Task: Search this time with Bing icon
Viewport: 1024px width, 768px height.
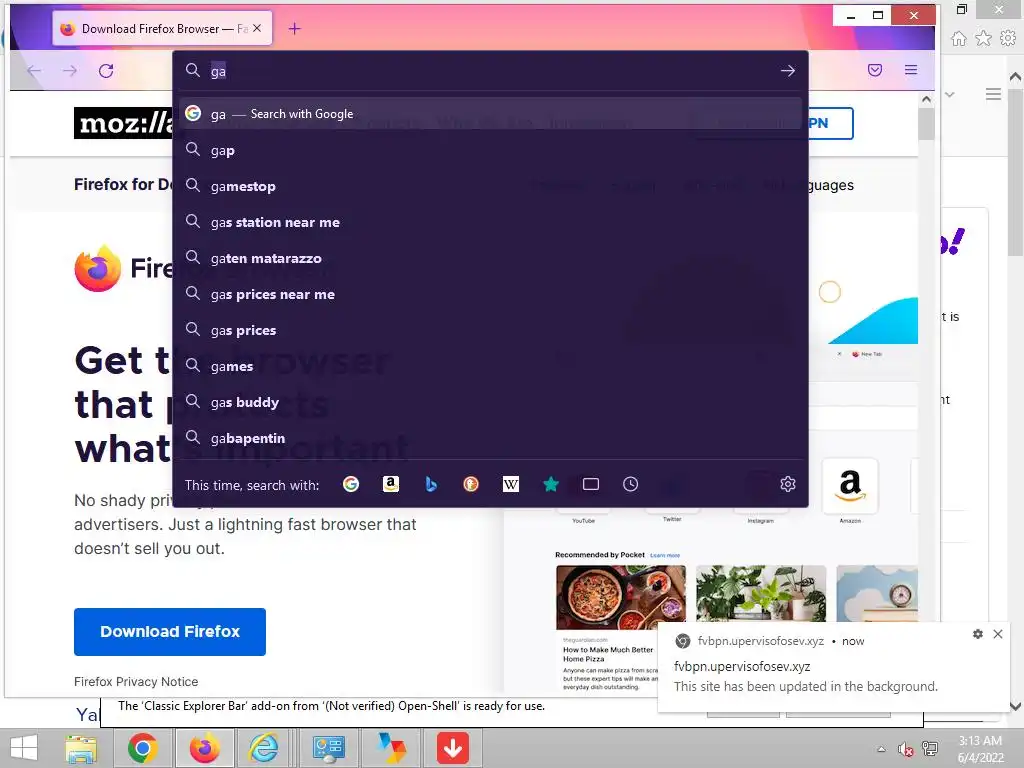Action: point(431,484)
